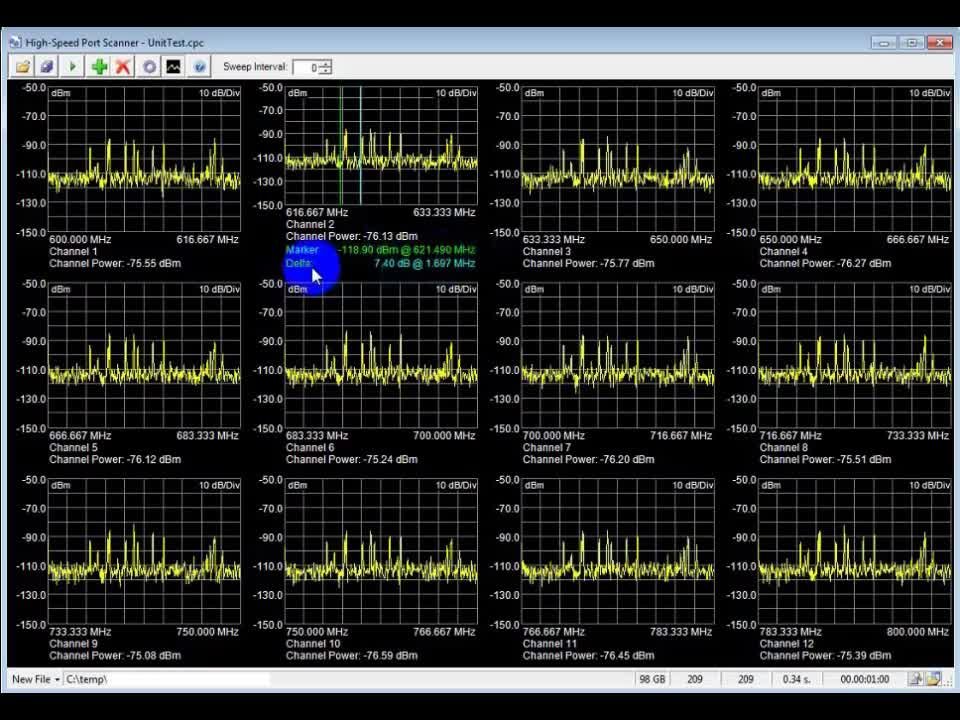Decrease Sweep Interval with the down arrow
The height and width of the screenshot is (720, 960).
point(326,71)
